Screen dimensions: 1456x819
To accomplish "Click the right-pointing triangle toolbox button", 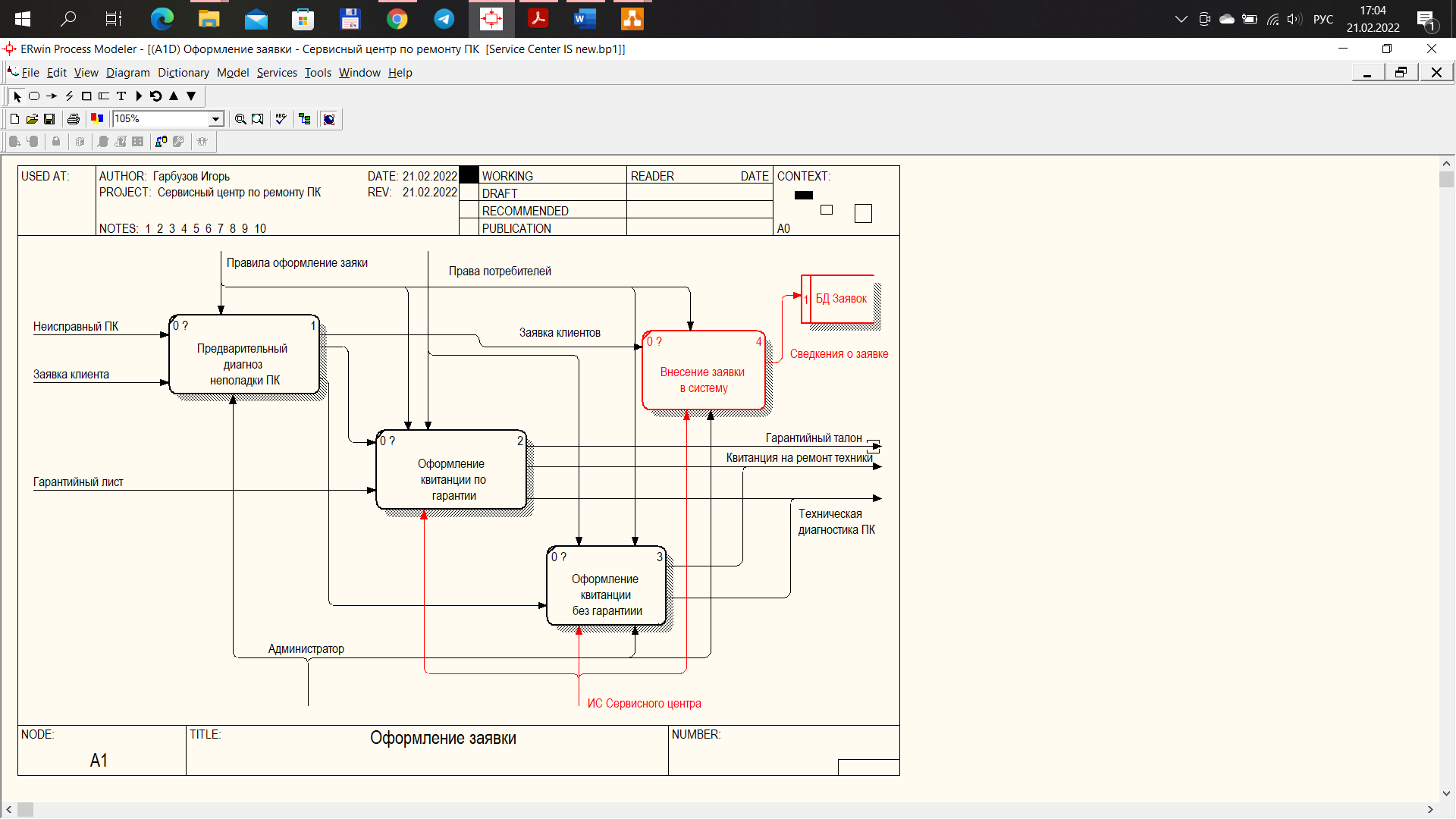I will [x=139, y=96].
